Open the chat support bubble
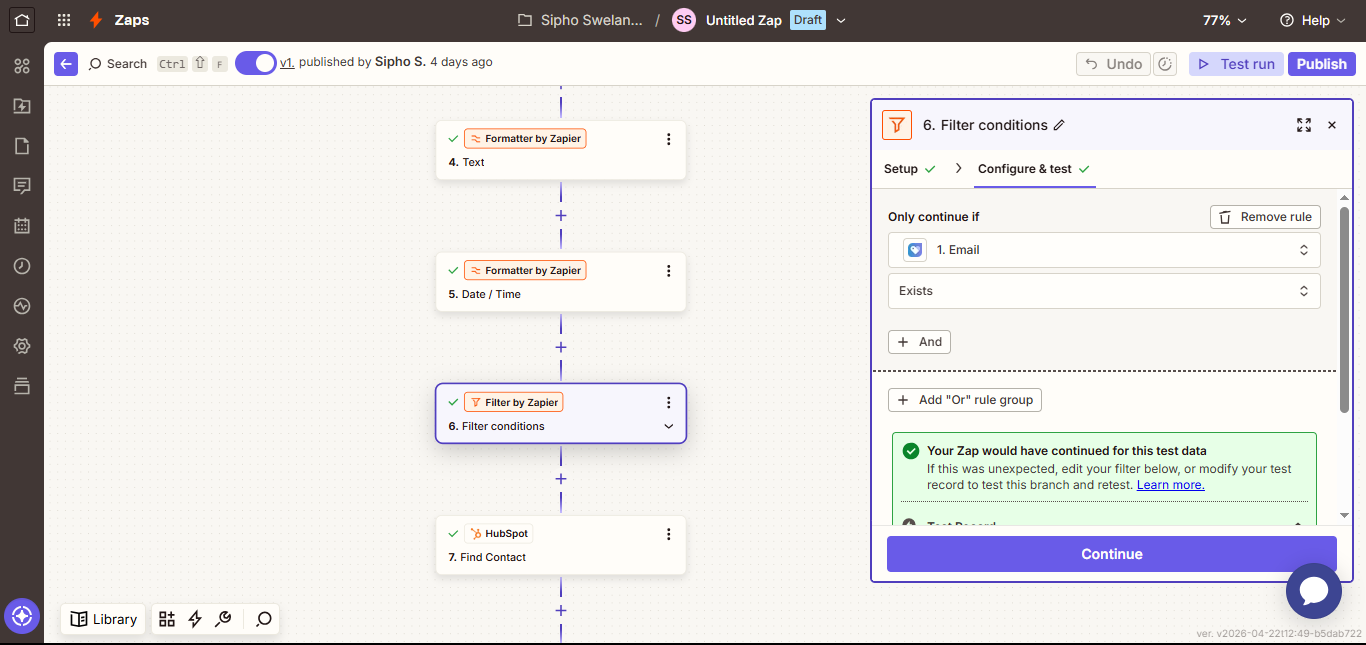 coord(1313,591)
